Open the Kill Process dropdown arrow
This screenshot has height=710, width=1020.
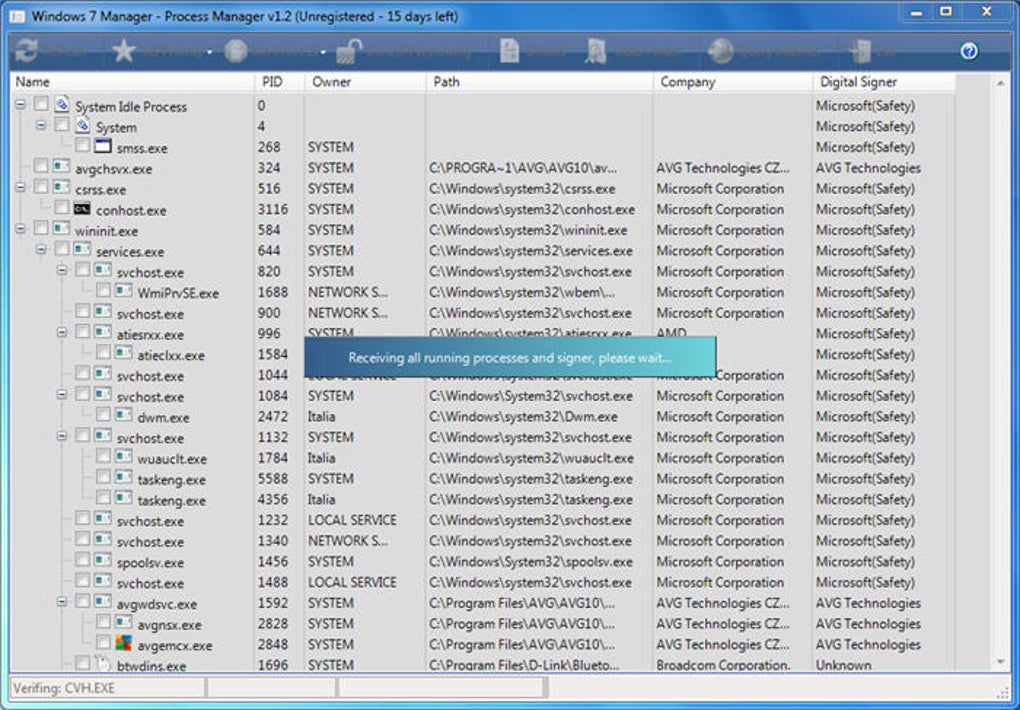[x=323, y=52]
